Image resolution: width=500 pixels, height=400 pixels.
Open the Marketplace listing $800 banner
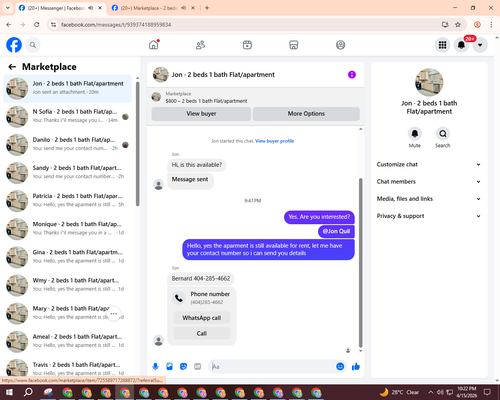pos(256,97)
